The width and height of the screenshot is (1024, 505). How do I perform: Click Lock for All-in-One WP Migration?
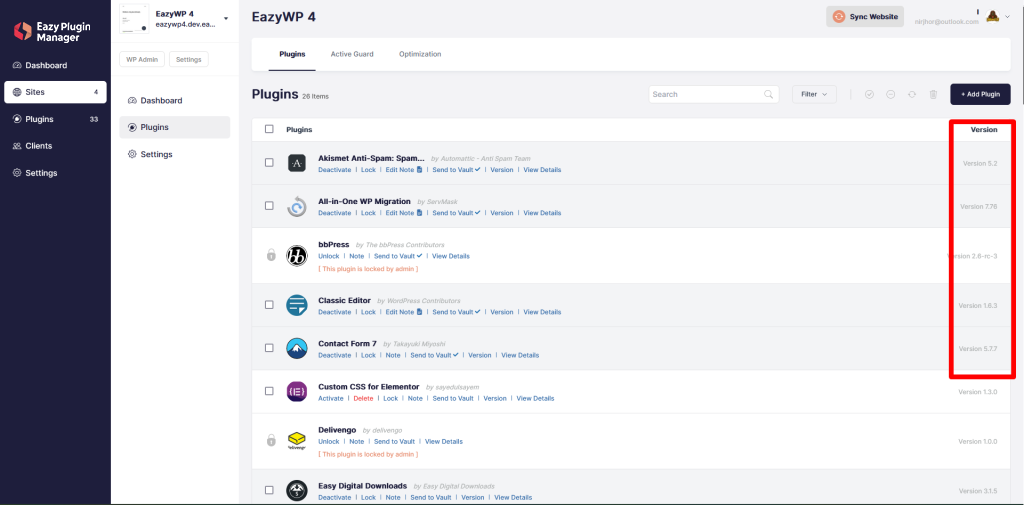coord(368,213)
